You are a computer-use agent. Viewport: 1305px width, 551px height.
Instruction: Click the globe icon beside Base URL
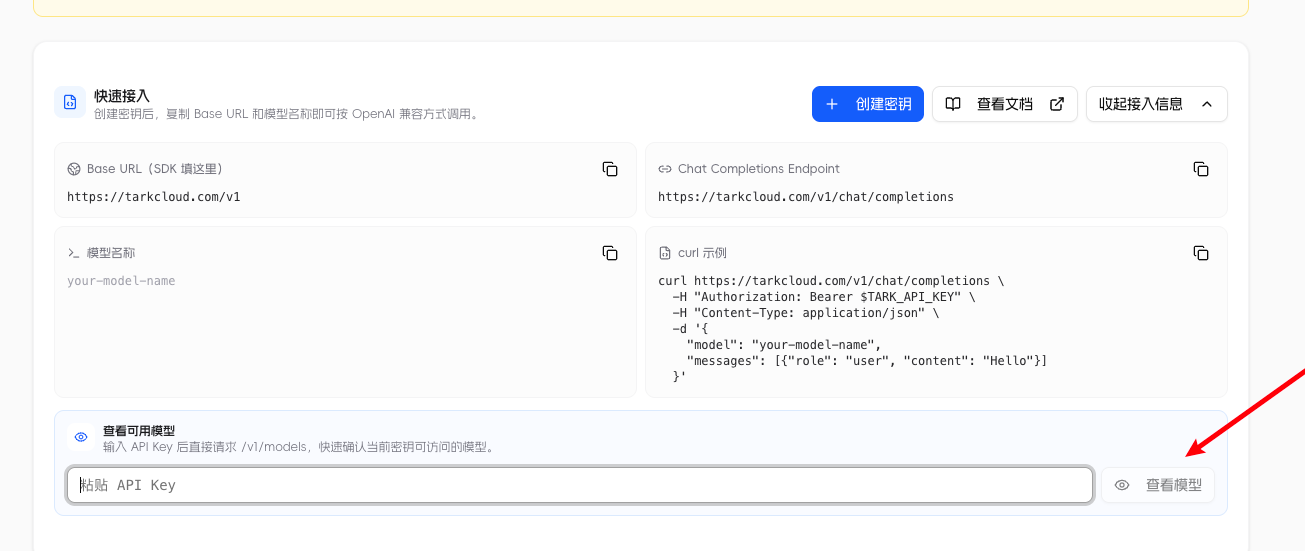(74, 169)
